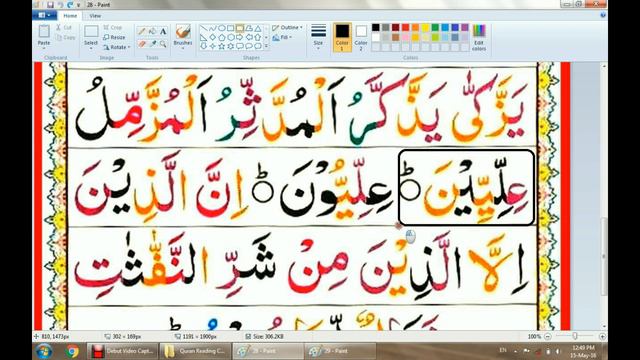
Task: Choose the Five-point star shape
Action: [221, 46]
